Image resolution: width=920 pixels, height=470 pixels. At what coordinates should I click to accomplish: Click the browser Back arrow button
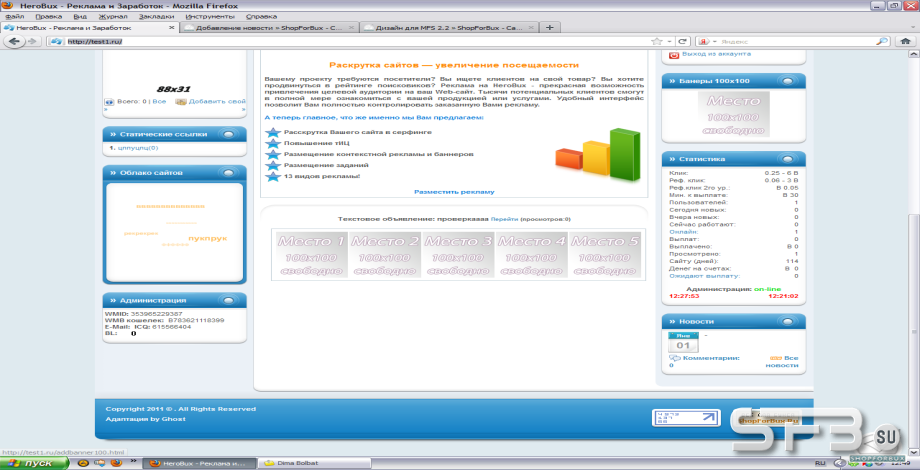click(x=15, y=41)
